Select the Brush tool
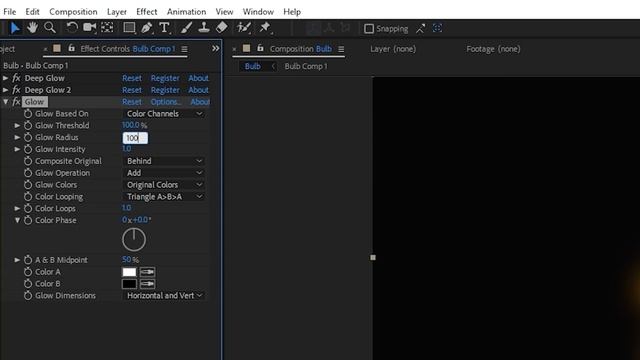 (186, 28)
